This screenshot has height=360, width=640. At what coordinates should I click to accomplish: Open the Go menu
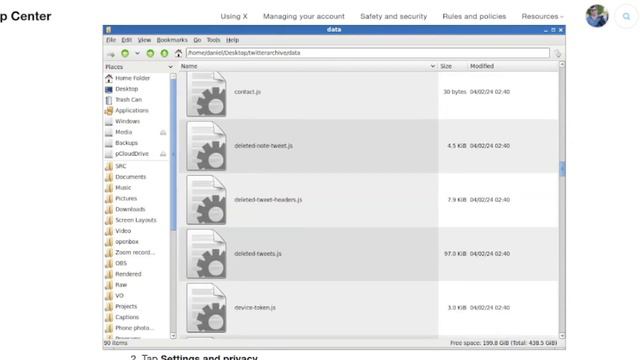(197, 40)
